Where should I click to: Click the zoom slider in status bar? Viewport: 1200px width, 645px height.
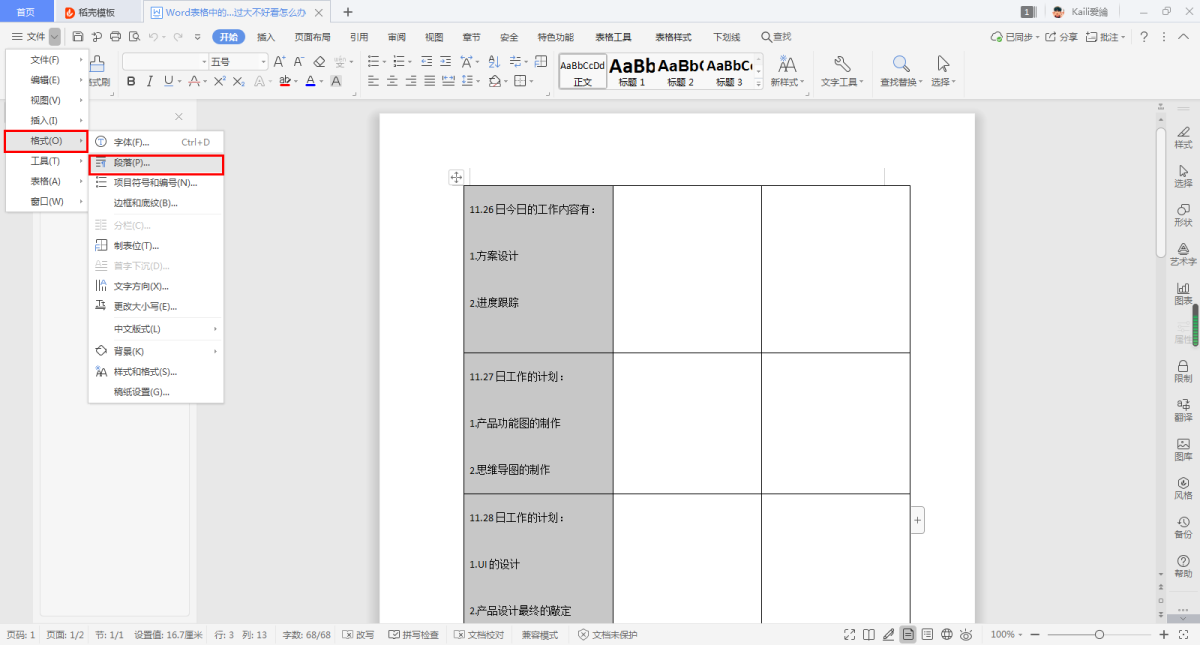pos(1099,635)
